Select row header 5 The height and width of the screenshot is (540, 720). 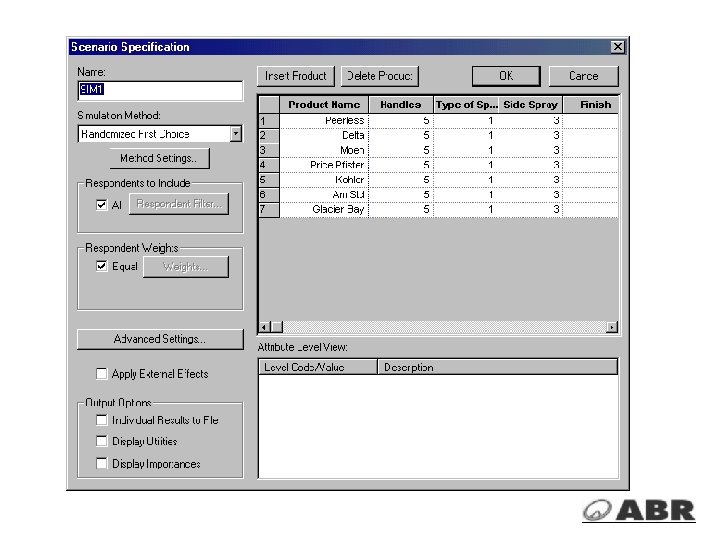pos(269,180)
